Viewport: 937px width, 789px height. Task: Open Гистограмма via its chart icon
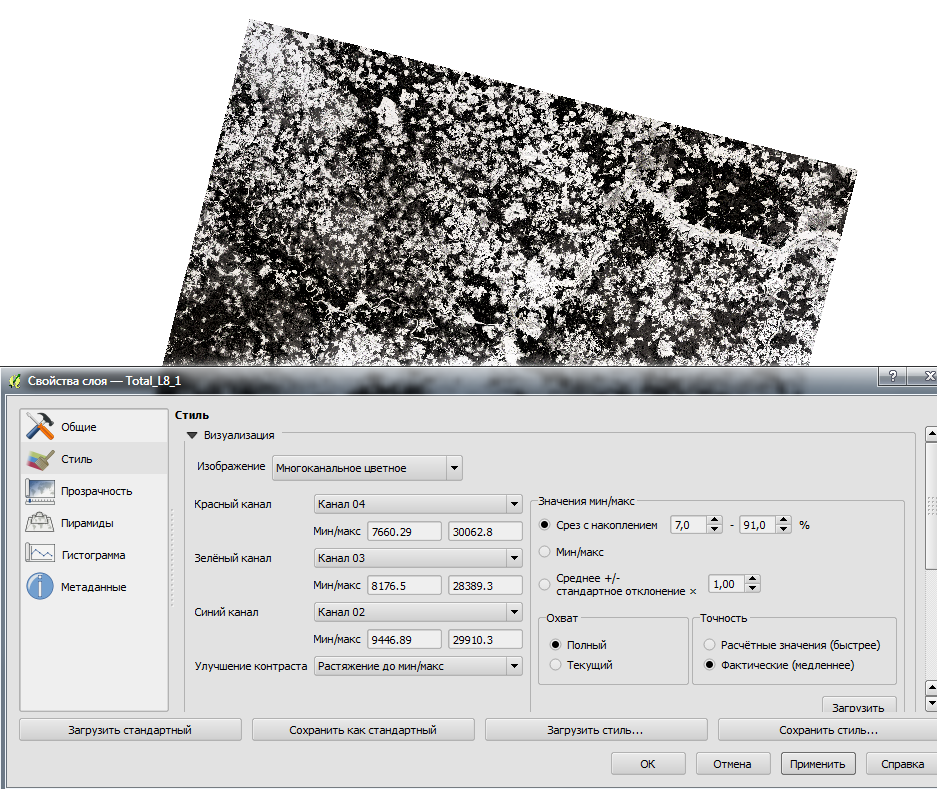click(40, 555)
